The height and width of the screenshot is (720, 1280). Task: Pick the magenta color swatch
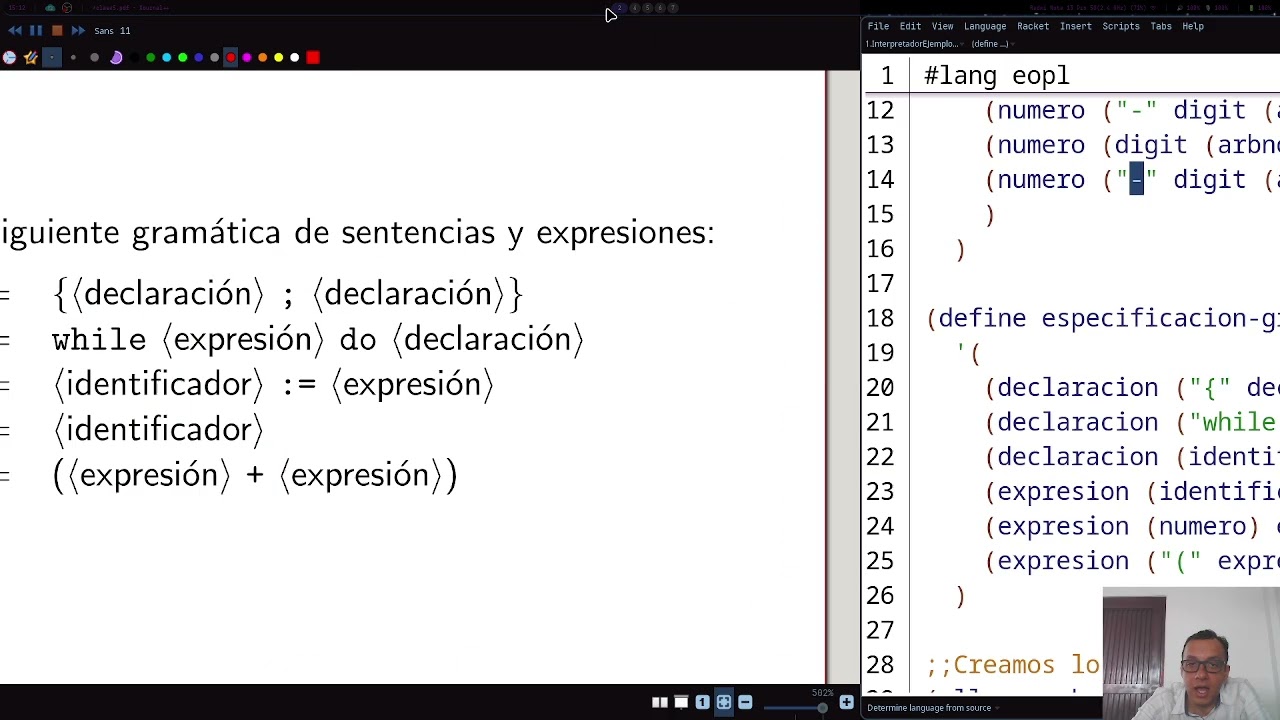click(x=247, y=57)
